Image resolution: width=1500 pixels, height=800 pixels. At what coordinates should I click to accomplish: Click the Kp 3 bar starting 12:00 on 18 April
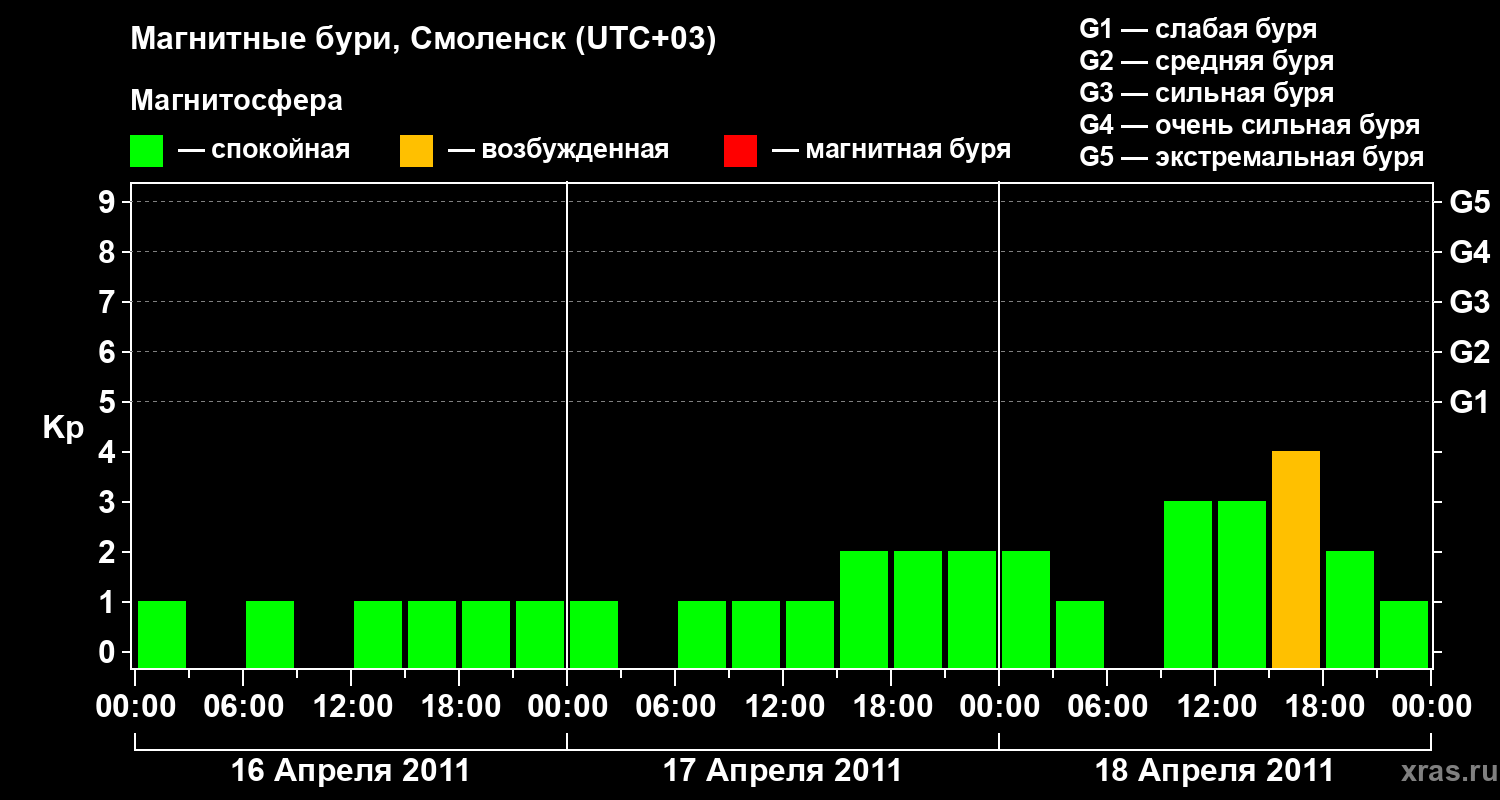1242,585
